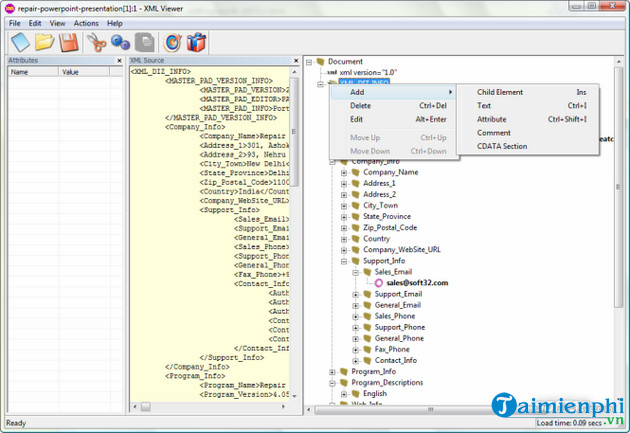Click the folder icon beside Address_1
Viewport: 630px width, 433px height.
(356, 184)
